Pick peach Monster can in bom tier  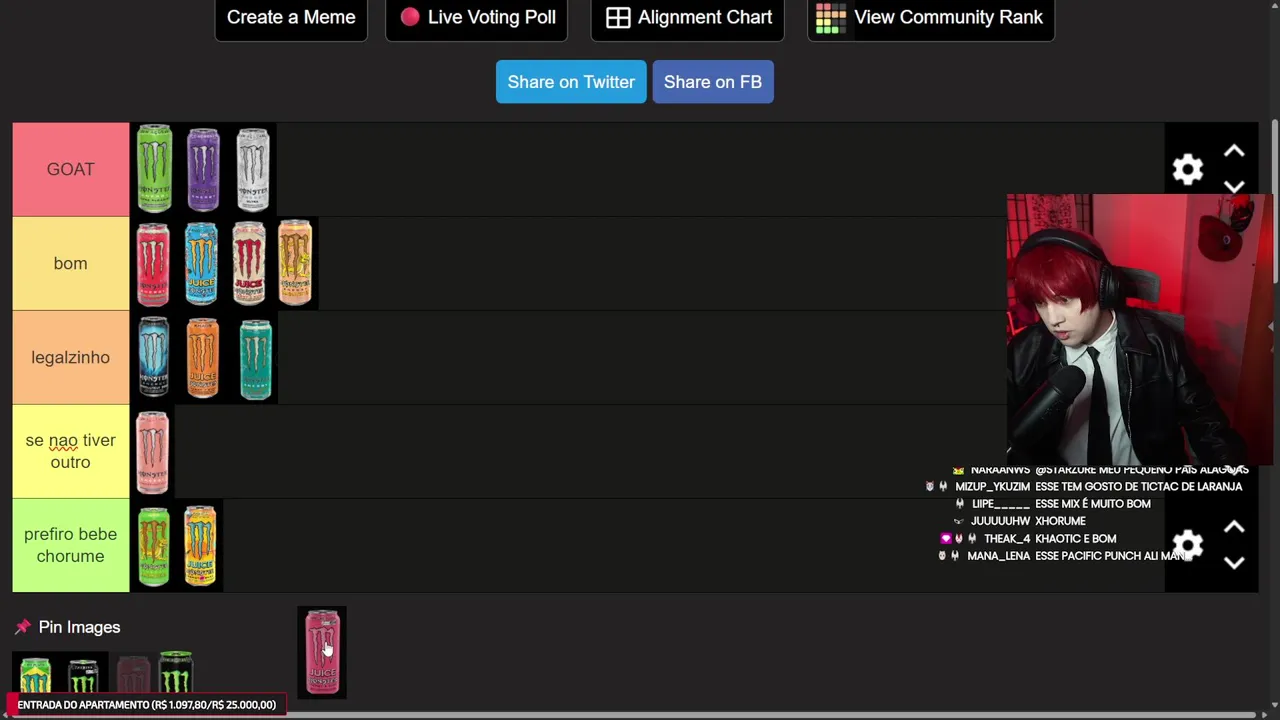(295, 262)
